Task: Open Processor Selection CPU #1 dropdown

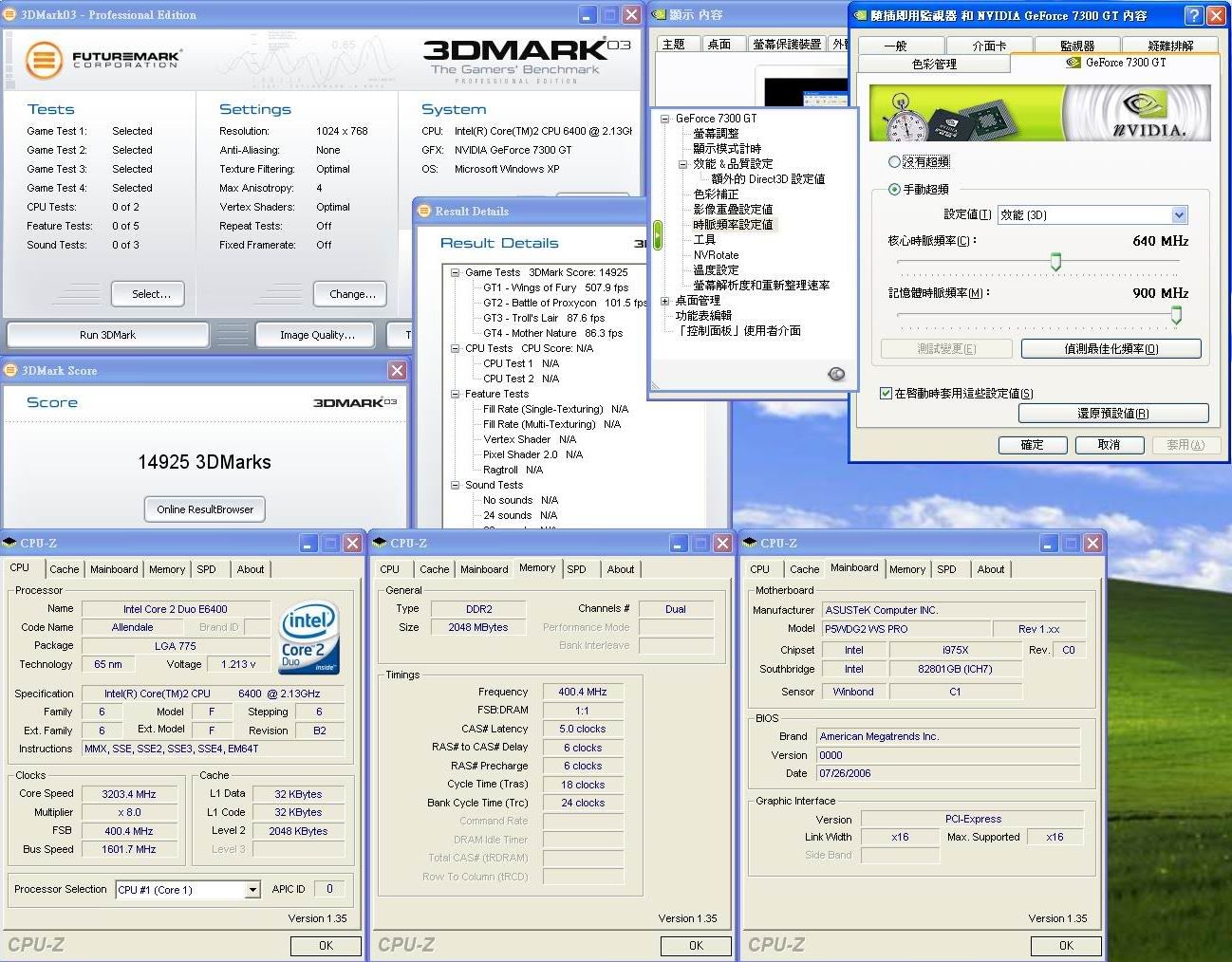Action: [x=252, y=890]
